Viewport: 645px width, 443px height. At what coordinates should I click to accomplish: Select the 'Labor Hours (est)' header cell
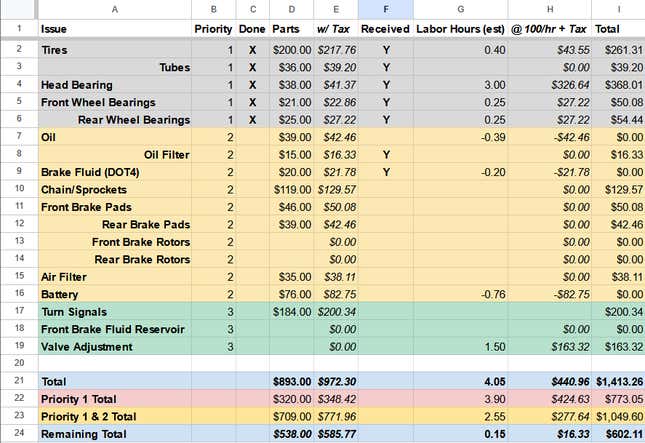[460, 30]
